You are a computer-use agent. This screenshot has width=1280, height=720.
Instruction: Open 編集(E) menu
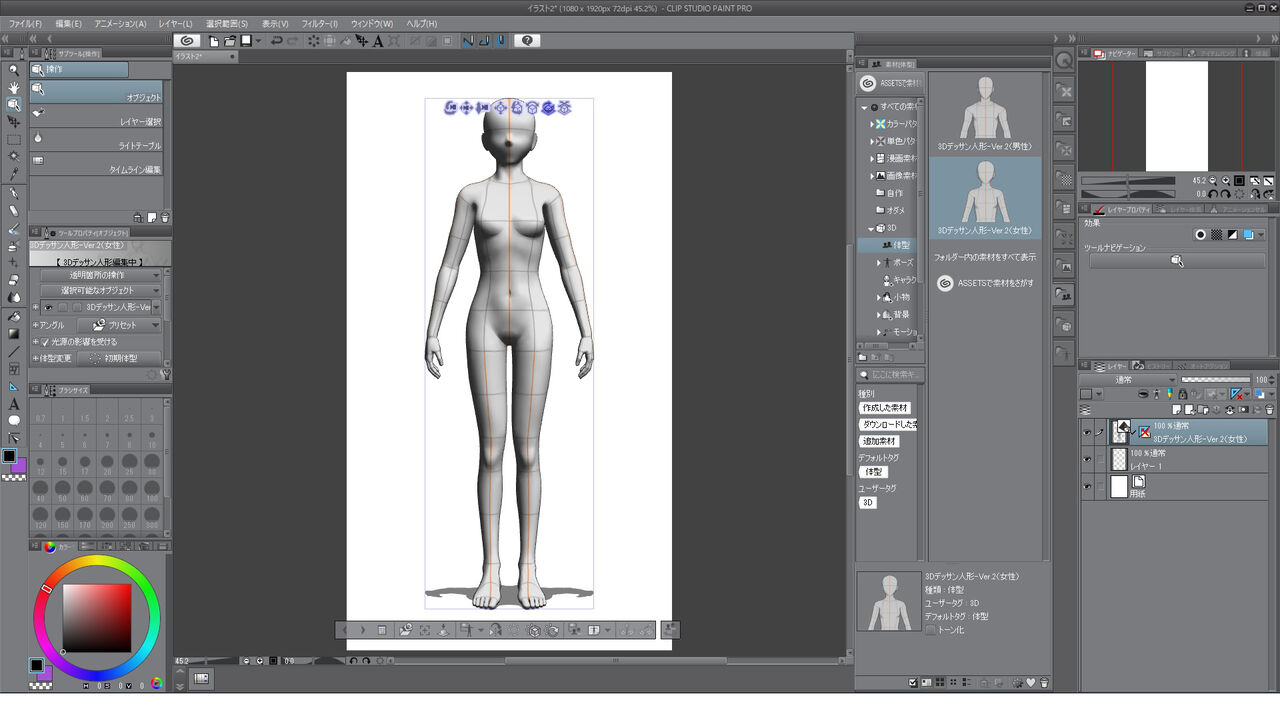point(69,23)
